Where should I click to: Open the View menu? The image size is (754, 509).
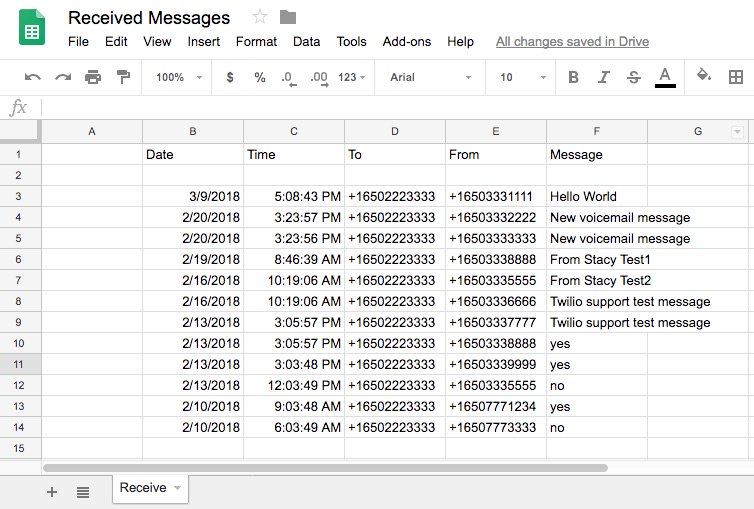157,42
